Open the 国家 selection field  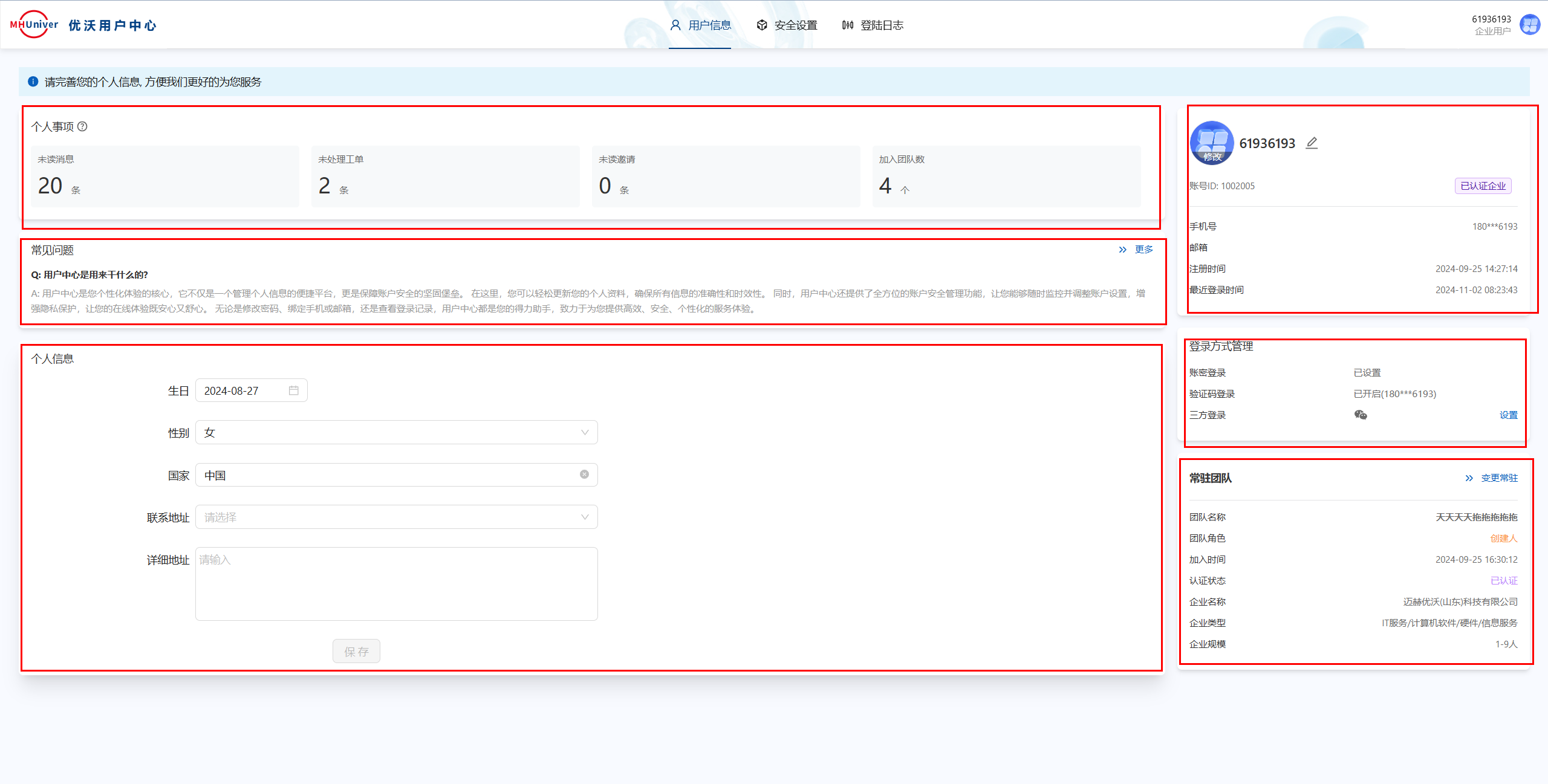pos(387,475)
